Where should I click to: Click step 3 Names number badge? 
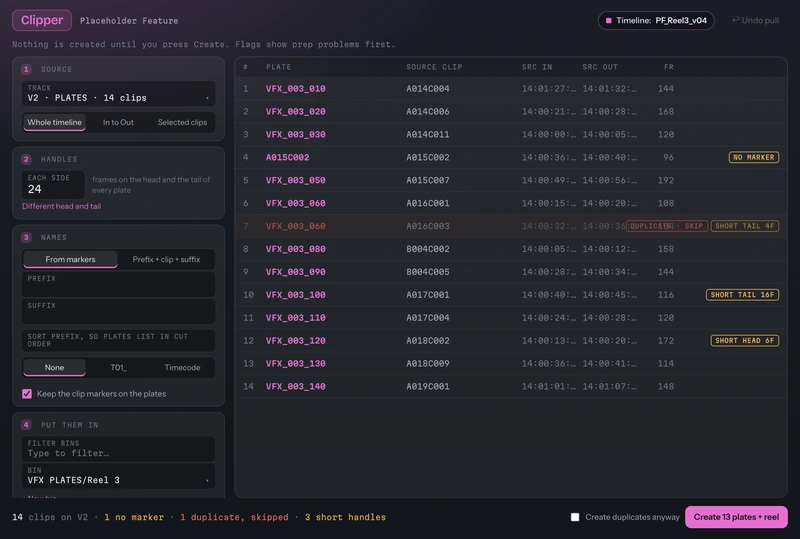pyautogui.click(x=27, y=237)
